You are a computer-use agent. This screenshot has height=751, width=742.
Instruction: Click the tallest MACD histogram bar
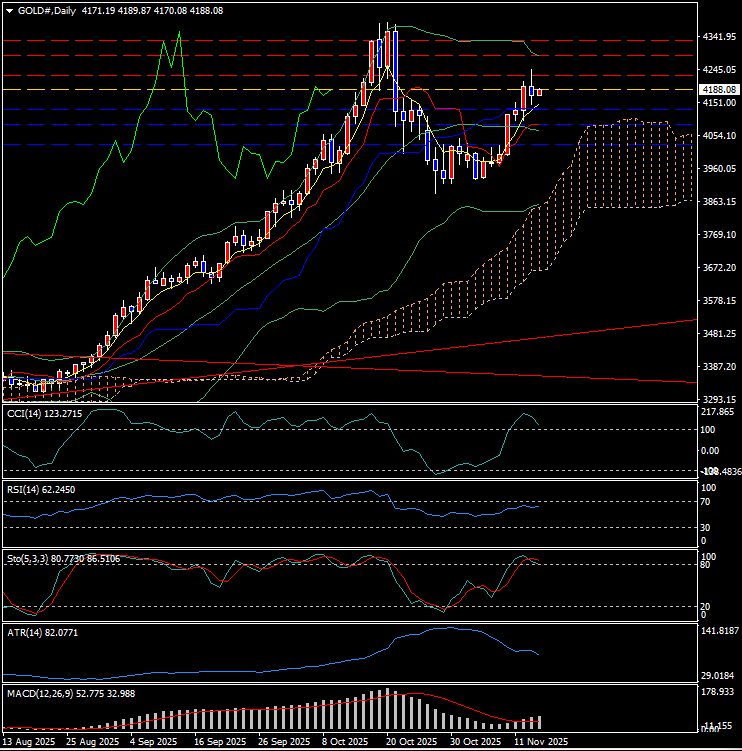(x=387, y=709)
